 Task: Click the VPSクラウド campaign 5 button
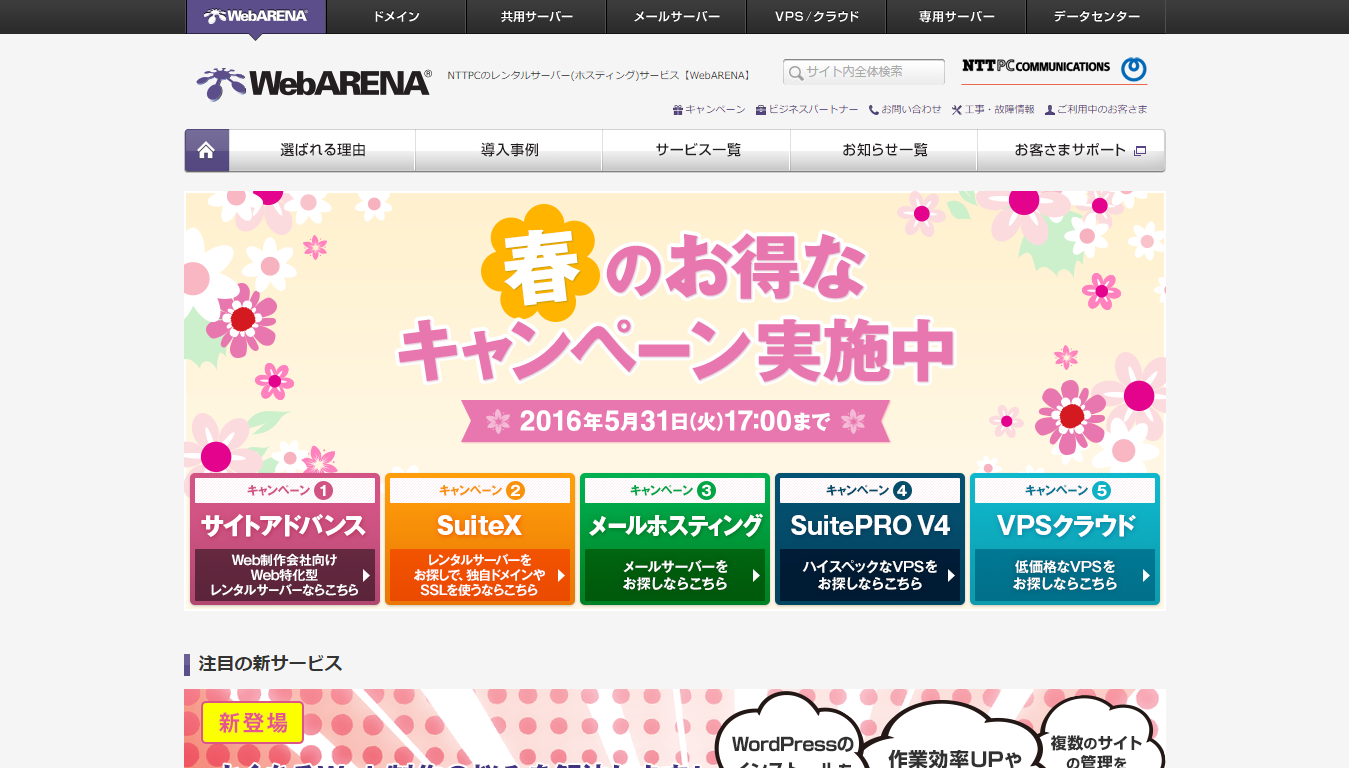tap(1064, 540)
